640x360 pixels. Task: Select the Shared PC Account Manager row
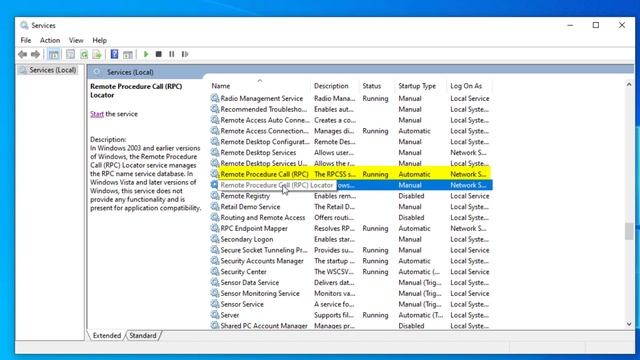tap(351, 326)
